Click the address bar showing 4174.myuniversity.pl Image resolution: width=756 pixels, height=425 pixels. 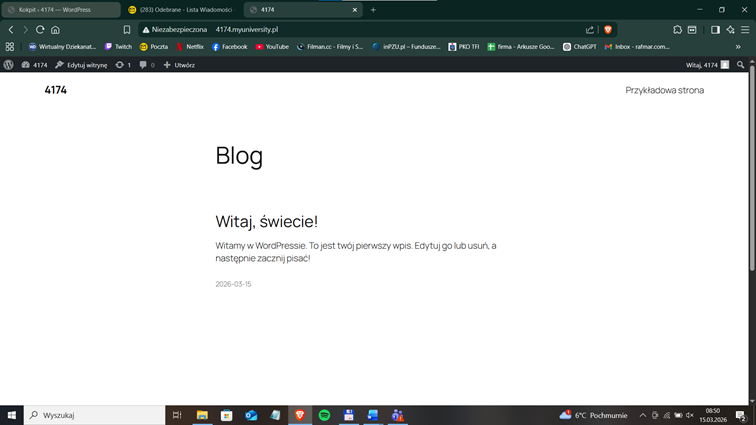pyautogui.click(x=350, y=30)
